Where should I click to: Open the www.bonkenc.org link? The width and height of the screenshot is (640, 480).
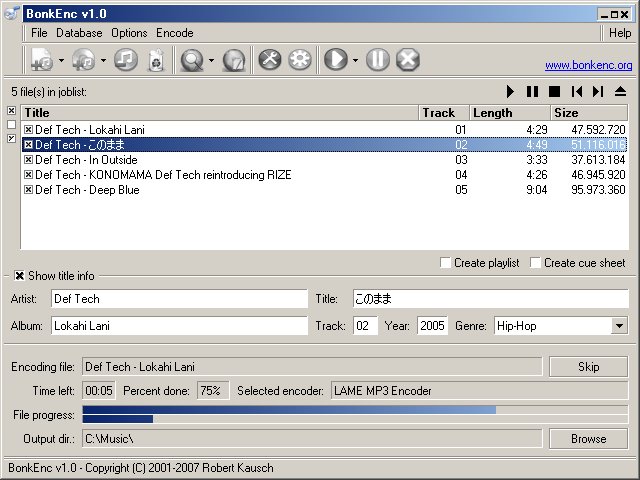tap(589, 65)
